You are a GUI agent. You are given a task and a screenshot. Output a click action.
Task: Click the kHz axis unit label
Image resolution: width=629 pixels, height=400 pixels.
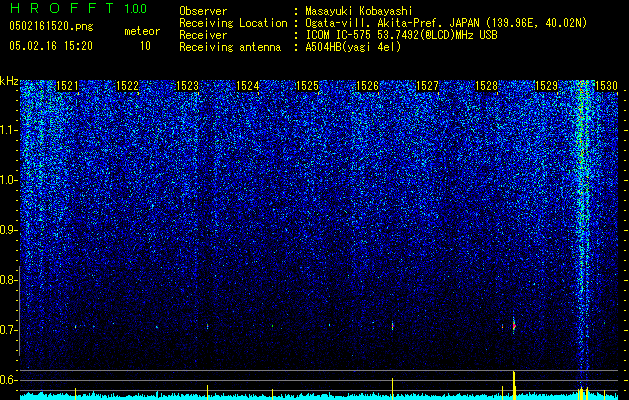click(9, 81)
